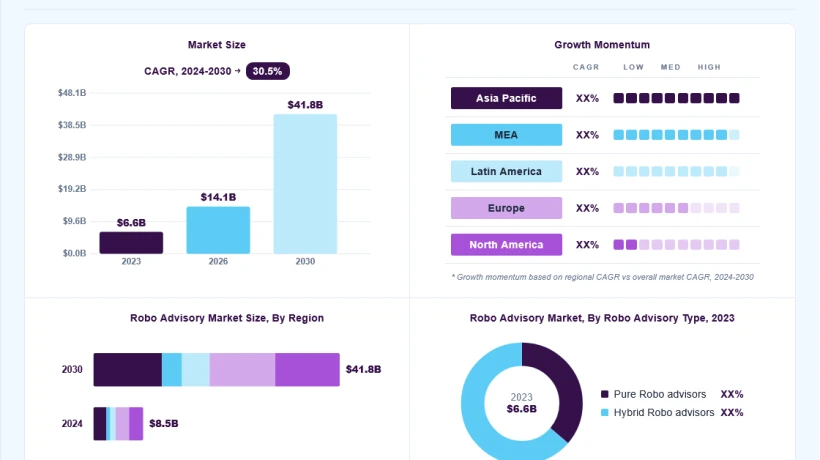Click the 30.5% CAGR badge
The width and height of the screenshot is (820, 460).
click(267, 71)
